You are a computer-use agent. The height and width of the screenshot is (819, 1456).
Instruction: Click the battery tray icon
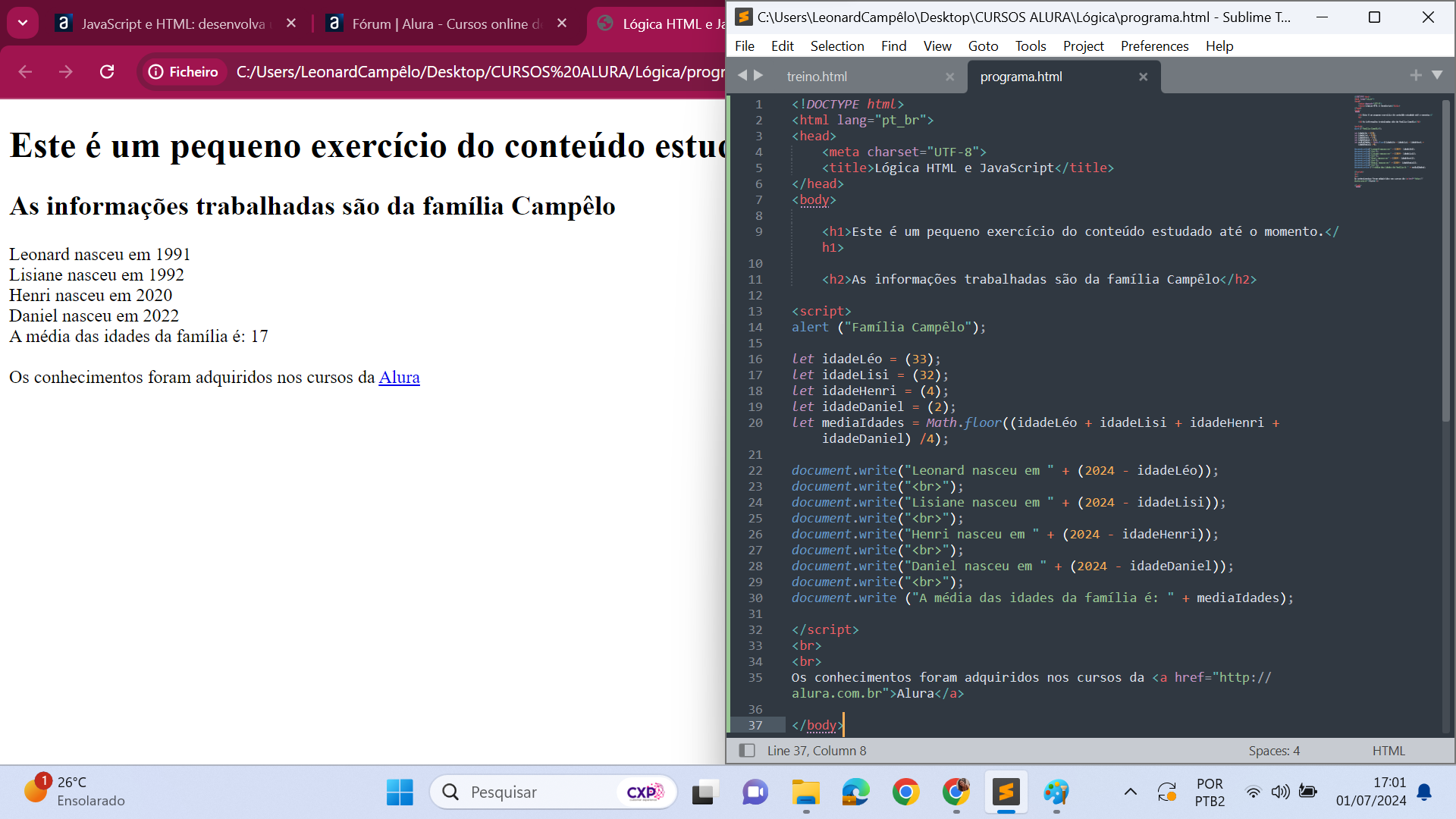(1307, 792)
